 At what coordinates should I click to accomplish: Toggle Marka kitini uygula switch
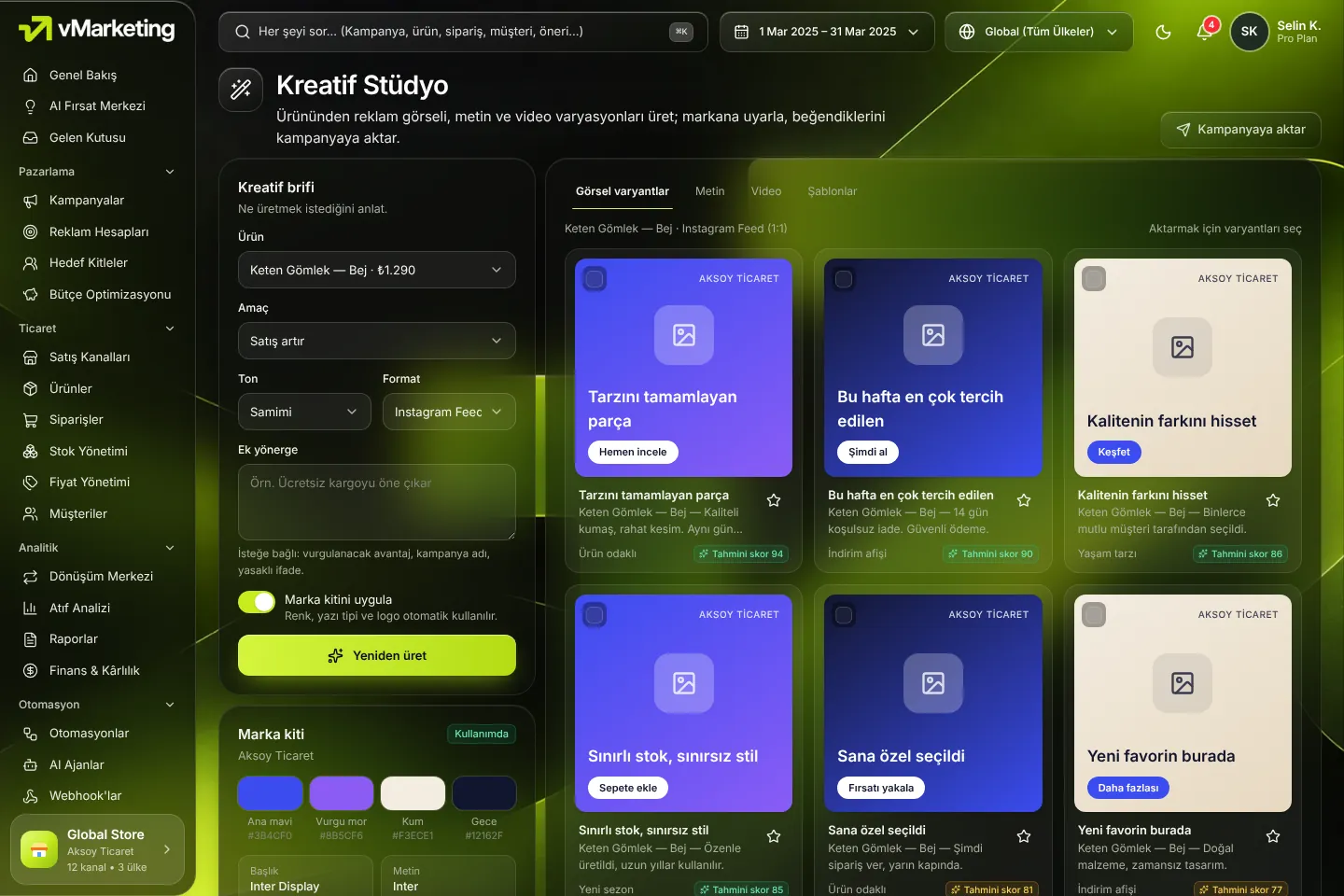tap(257, 602)
